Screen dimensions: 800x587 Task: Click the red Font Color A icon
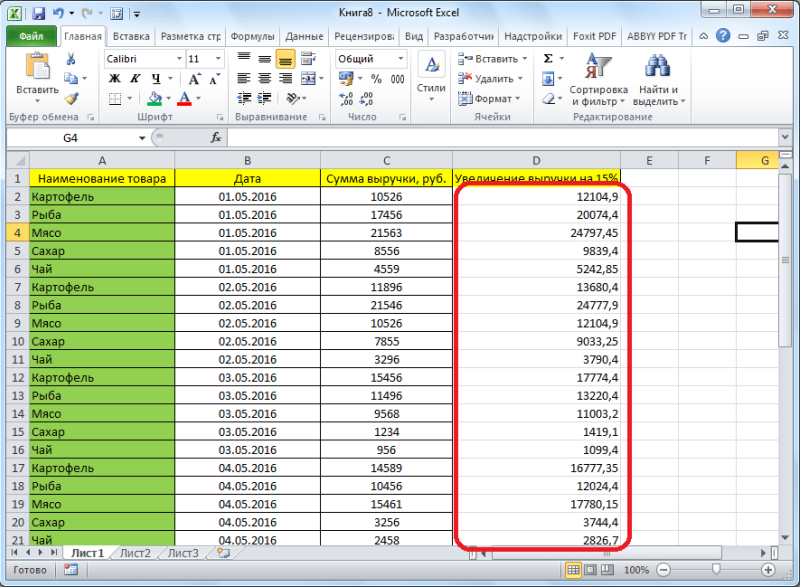[x=184, y=98]
